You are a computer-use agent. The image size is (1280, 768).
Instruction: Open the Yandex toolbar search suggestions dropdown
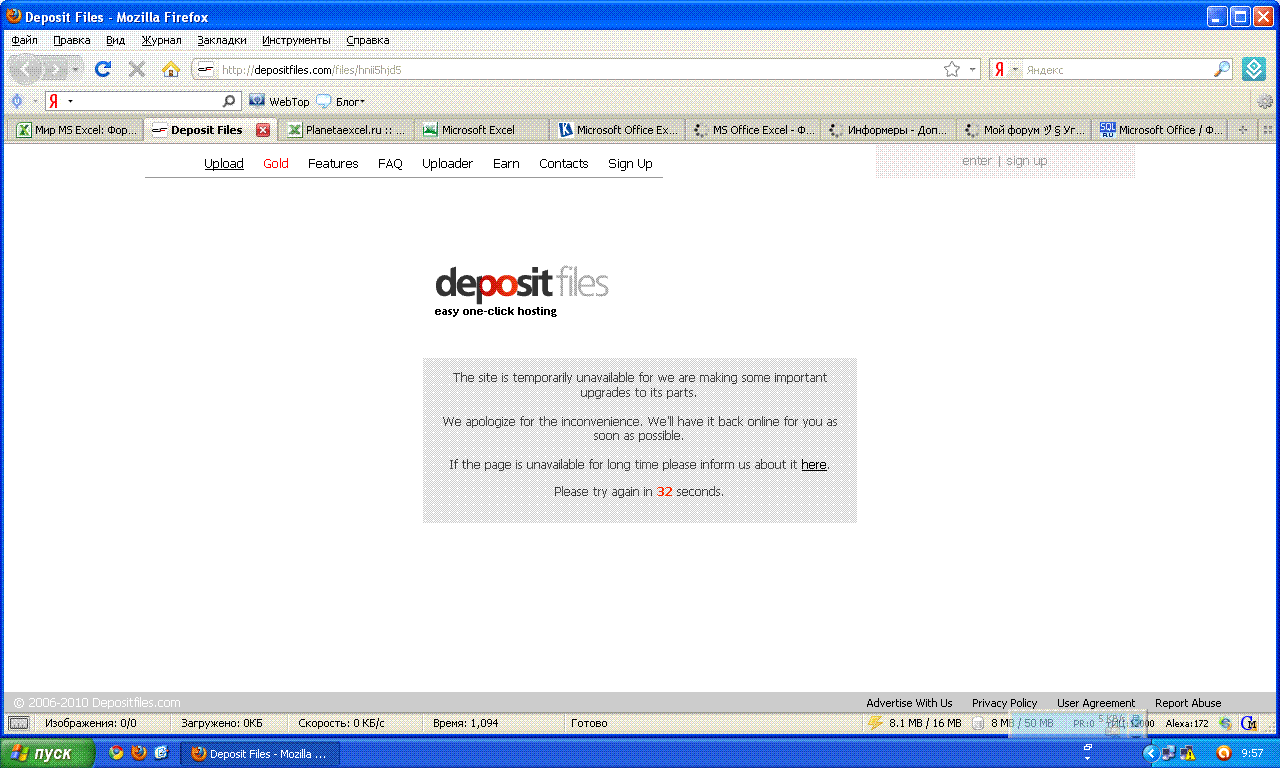[x=70, y=101]
